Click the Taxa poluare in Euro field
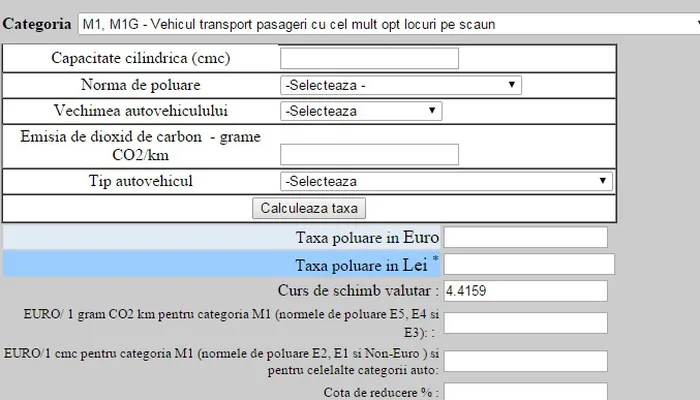The width and height of the screenshot is (700, 400). [x=525, y=237]
